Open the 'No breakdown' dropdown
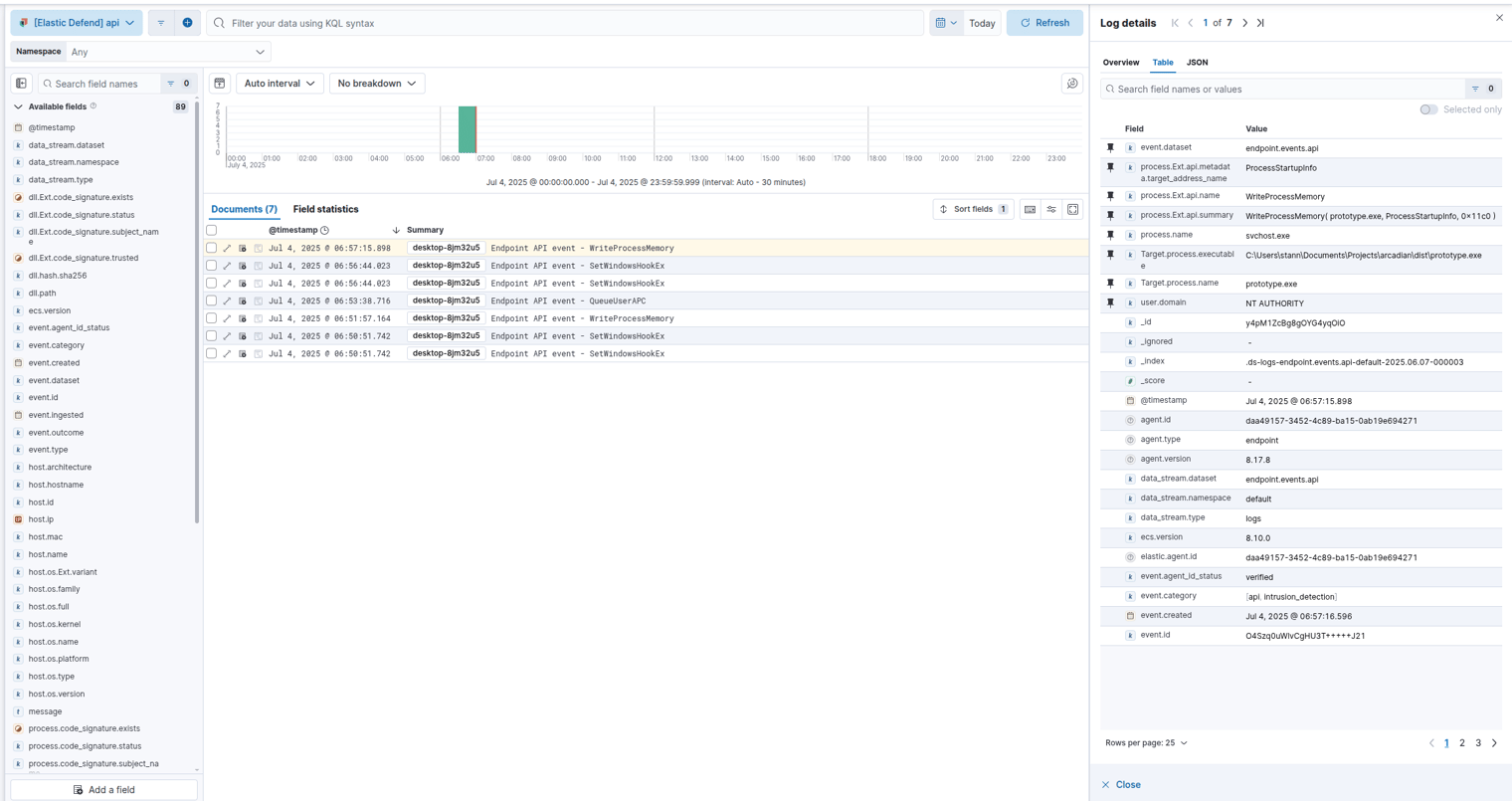1512x801 pixels. (376, 84)
